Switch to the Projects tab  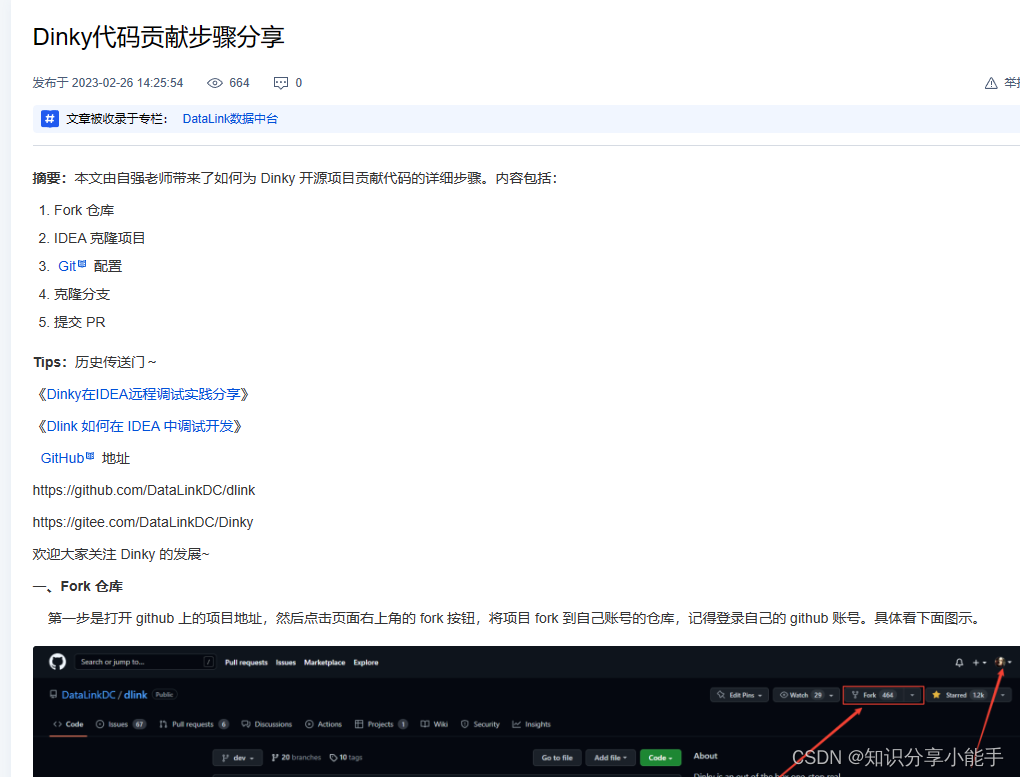click(x=381, y=724)
